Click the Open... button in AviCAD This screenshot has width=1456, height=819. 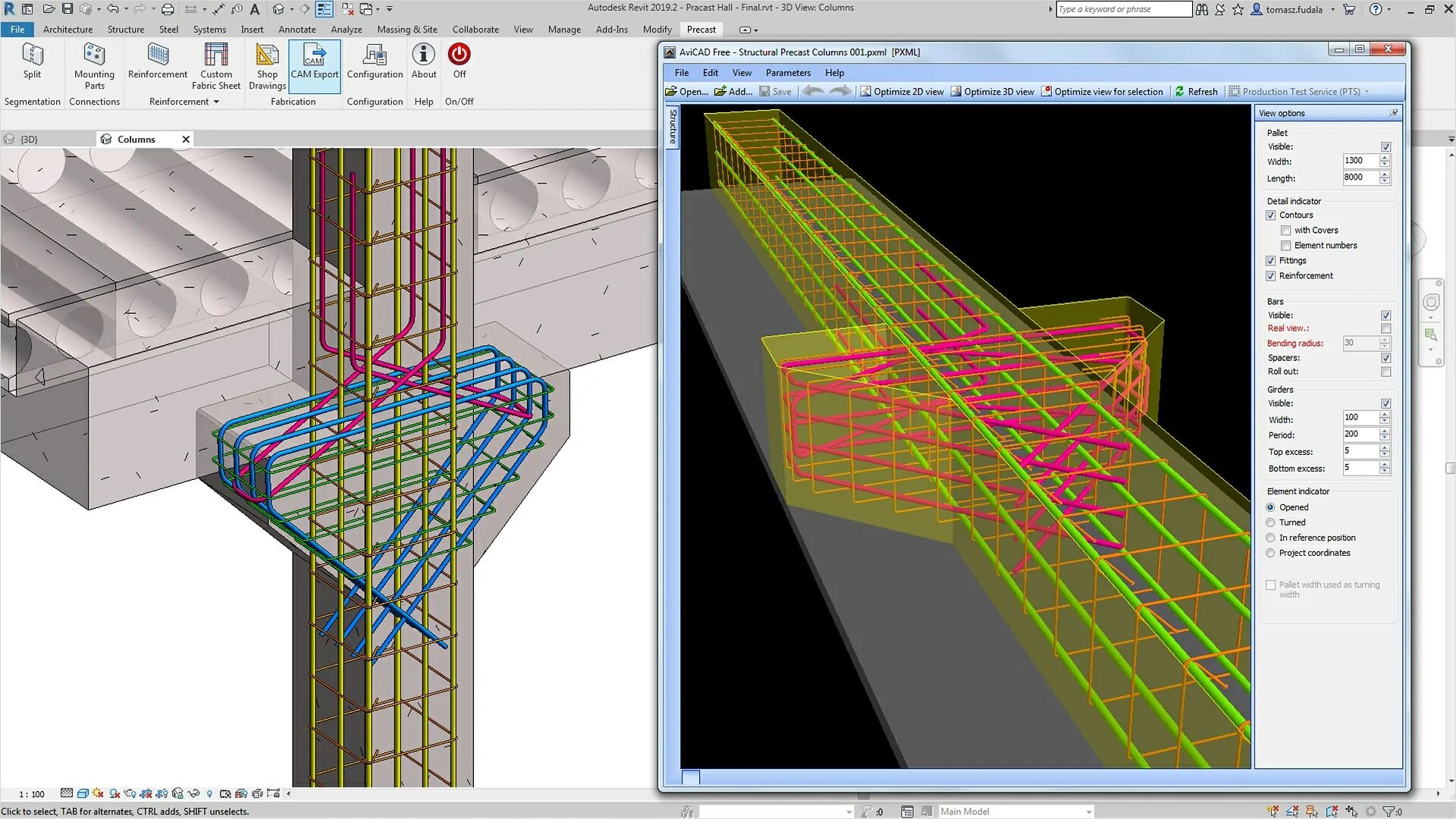pyautogui.click(x=686, y=92)
